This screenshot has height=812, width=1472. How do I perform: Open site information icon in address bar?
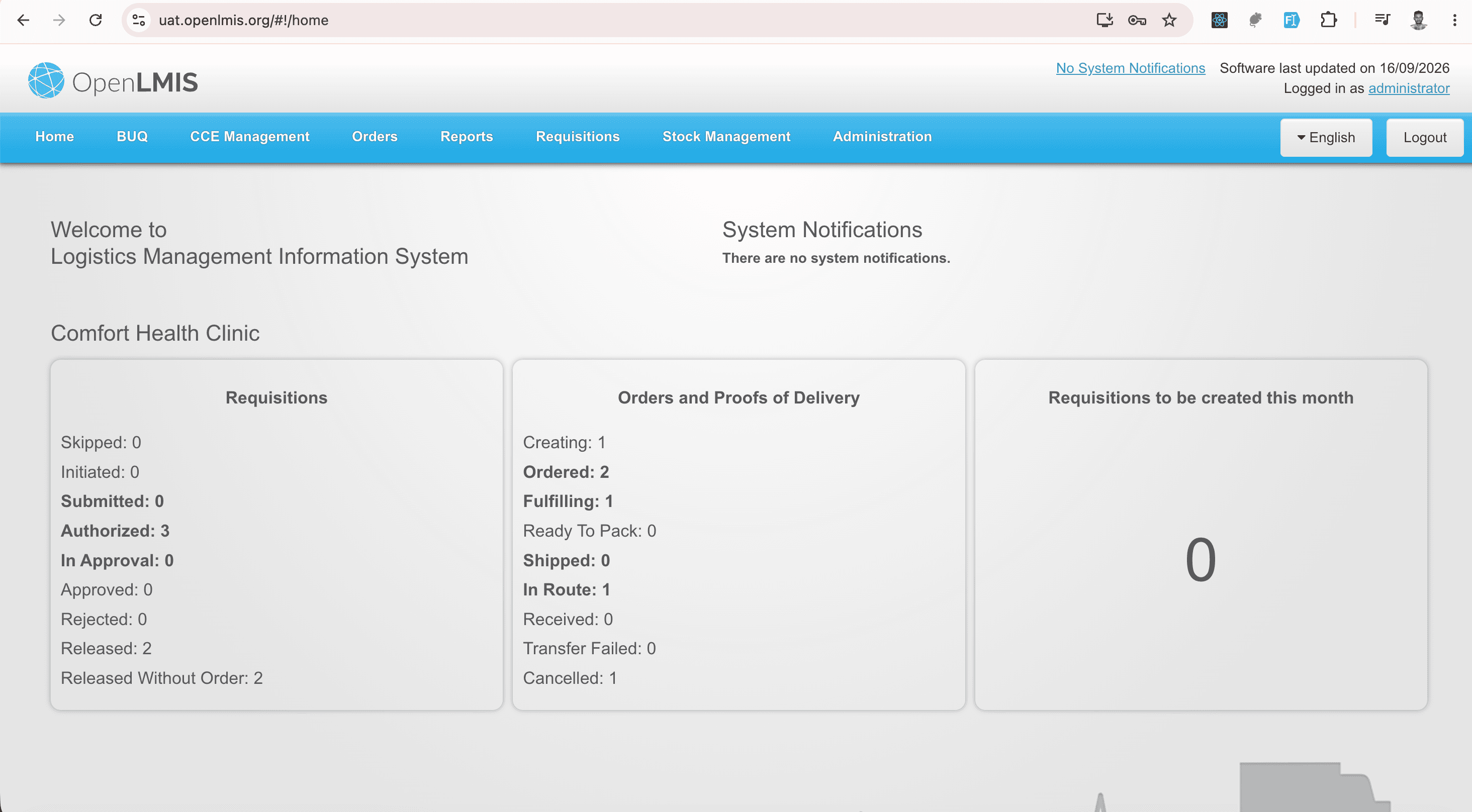tap(138, 21)
